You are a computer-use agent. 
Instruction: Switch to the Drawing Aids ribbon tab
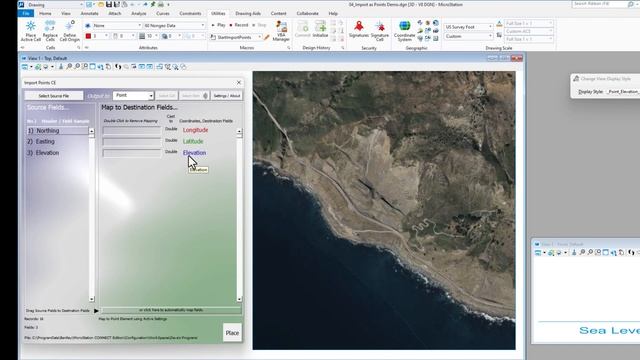click(x=248, y=13)
